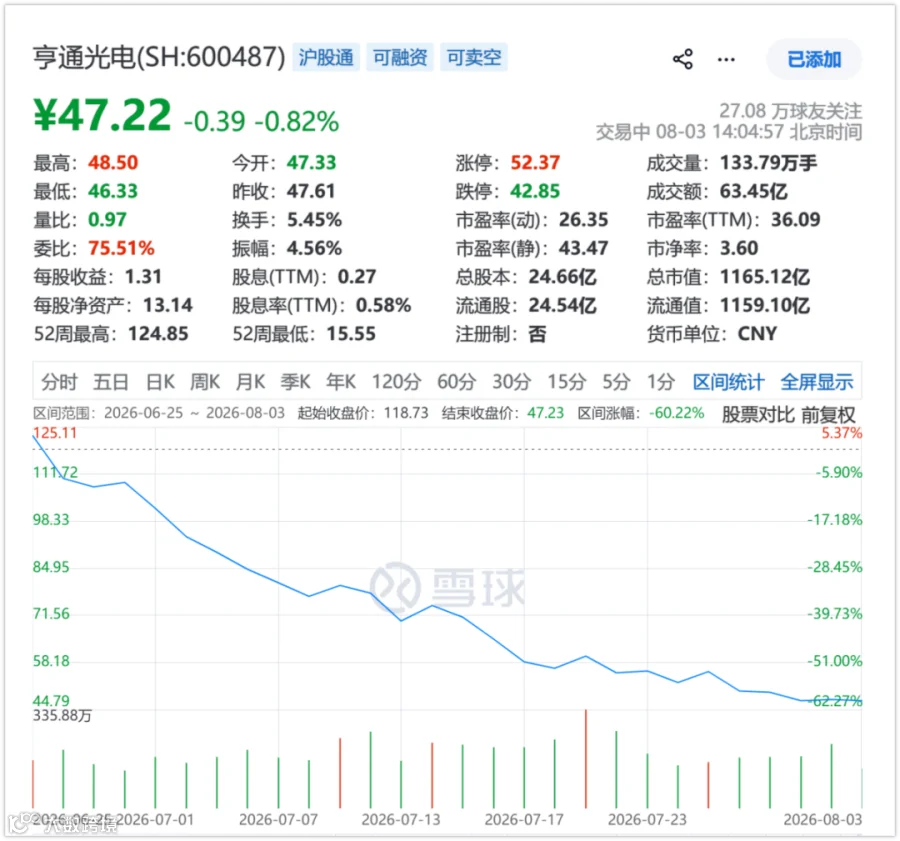The width and height of the screenshot is (900, 841).
Task: Click the change text -0.39 -0.82%
Action: click(261, 121)
